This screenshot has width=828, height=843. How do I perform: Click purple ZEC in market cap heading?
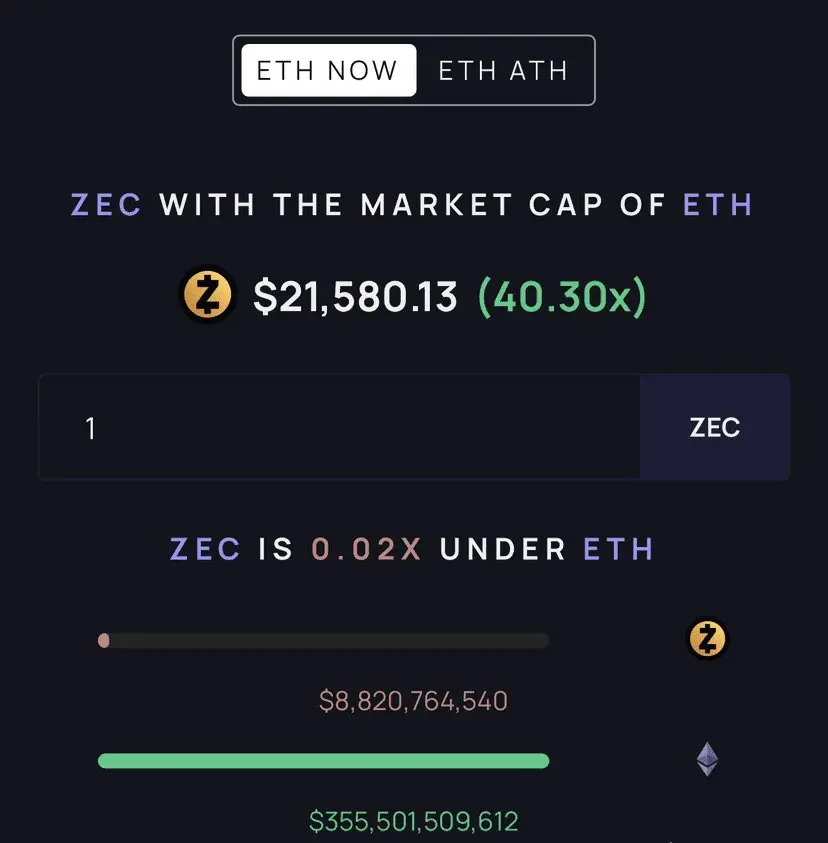[106, 205]
